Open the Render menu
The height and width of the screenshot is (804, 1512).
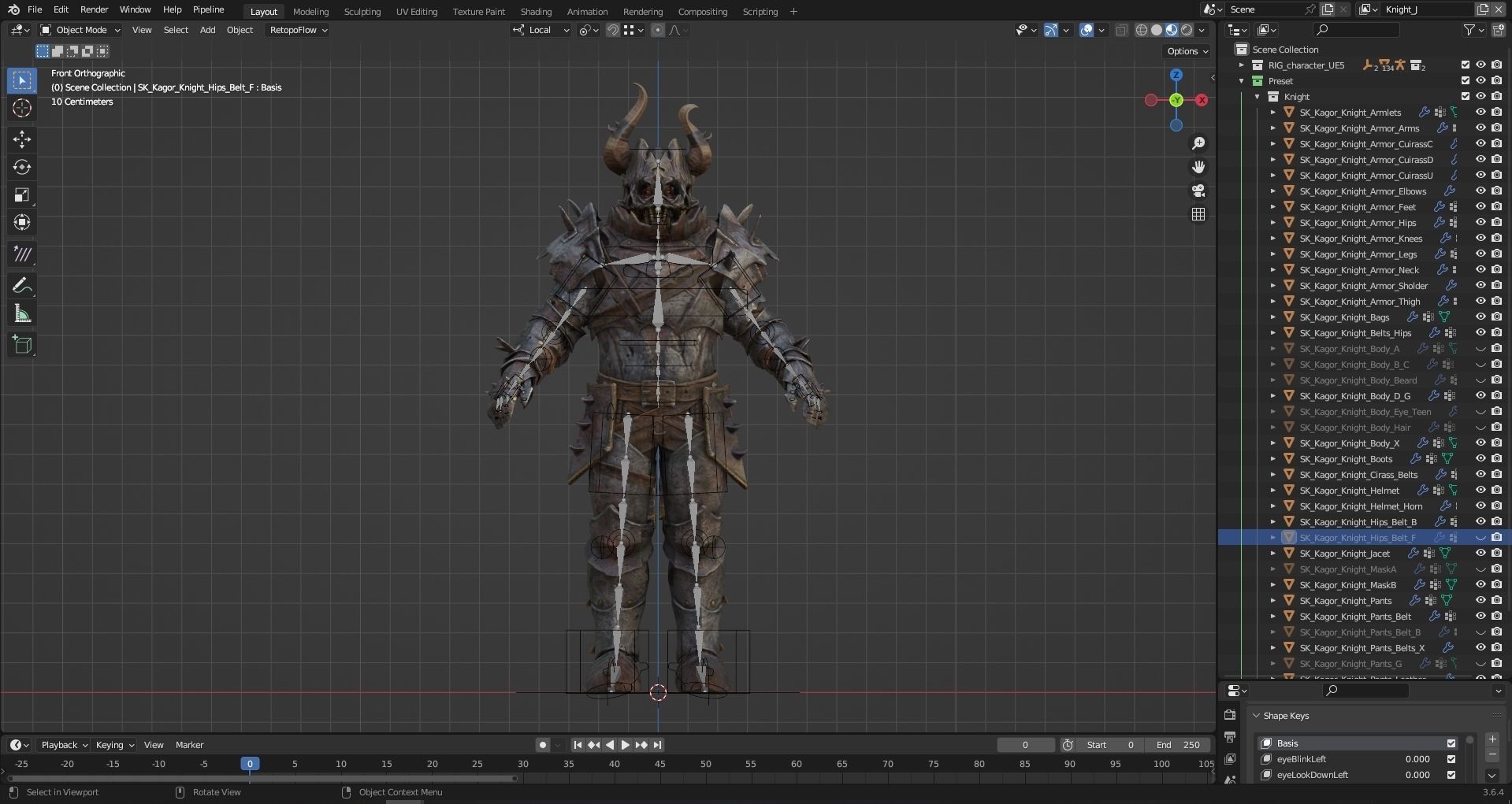click(x=94, y=9)
